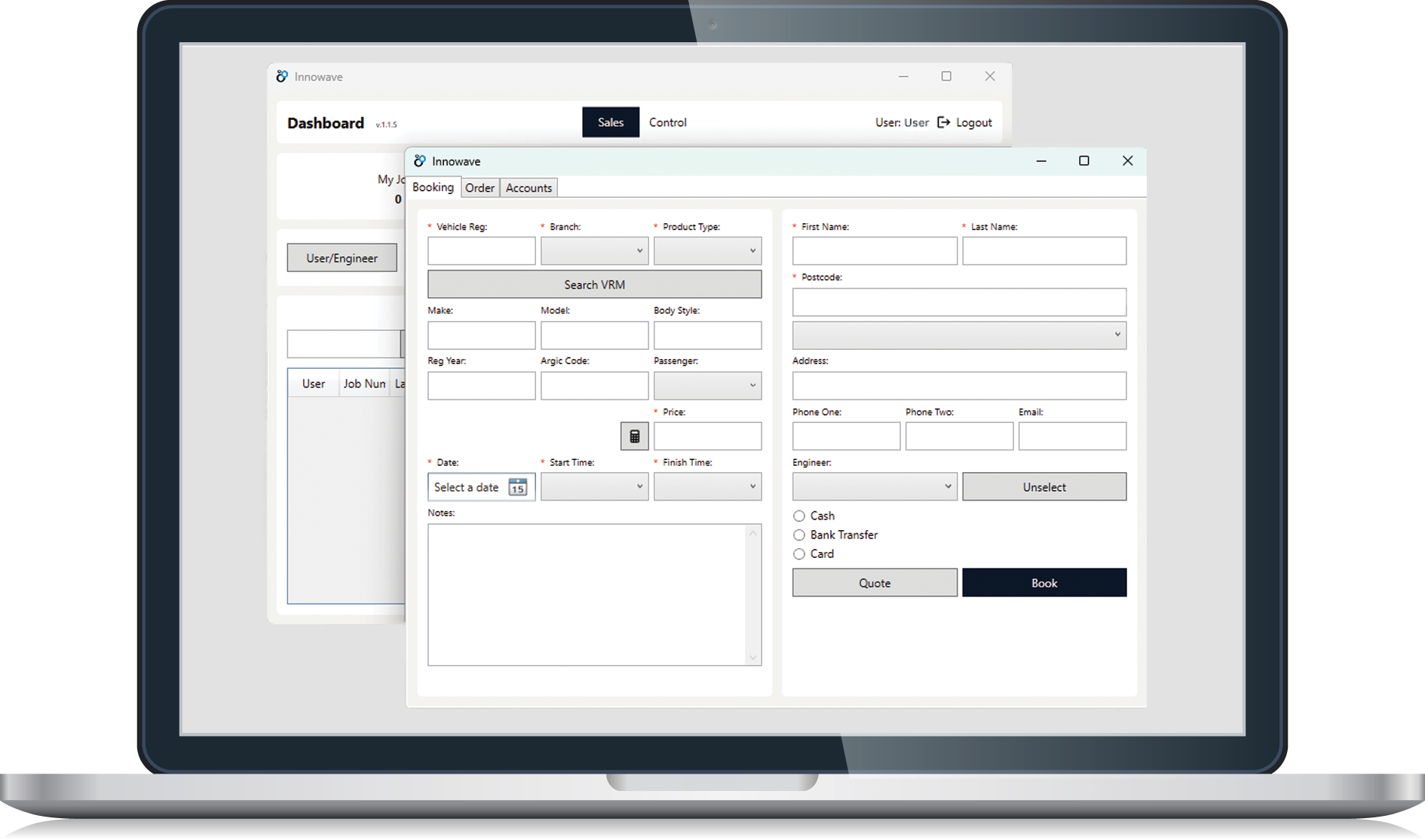The width and height of the screenshot is (1425, 840).
Task: Select the Cash payment option
Action: click(799, 517)
